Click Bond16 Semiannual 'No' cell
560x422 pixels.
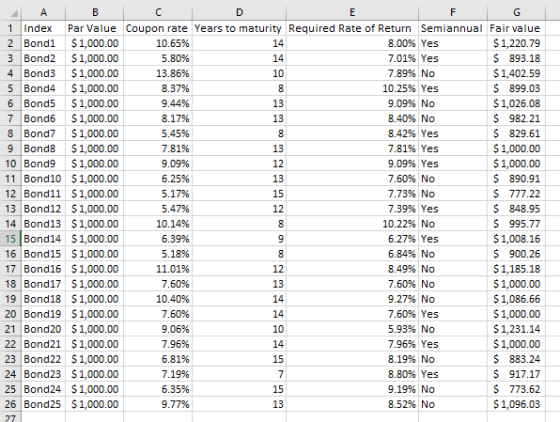[x=452, y=269]
